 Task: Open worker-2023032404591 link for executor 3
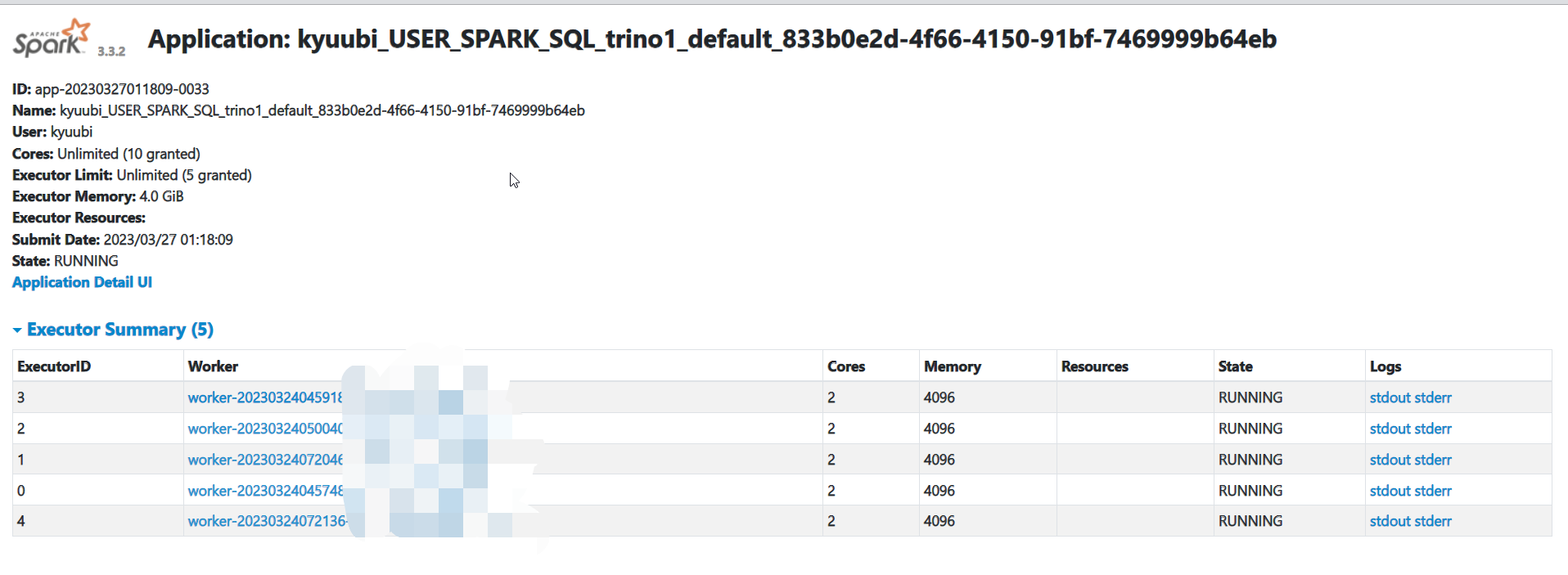pos(265,398)
